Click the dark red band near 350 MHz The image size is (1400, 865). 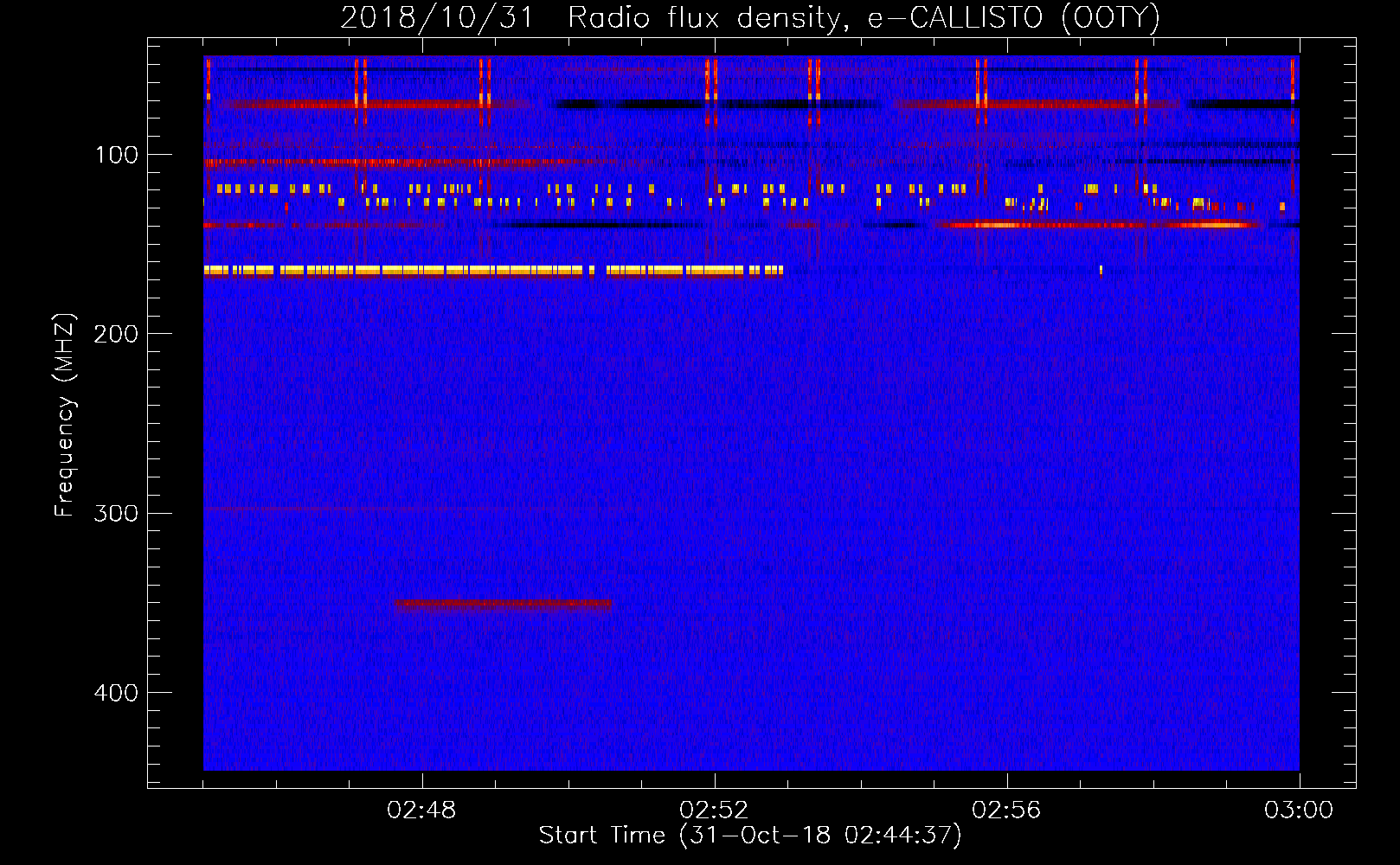tap(503, 605)
